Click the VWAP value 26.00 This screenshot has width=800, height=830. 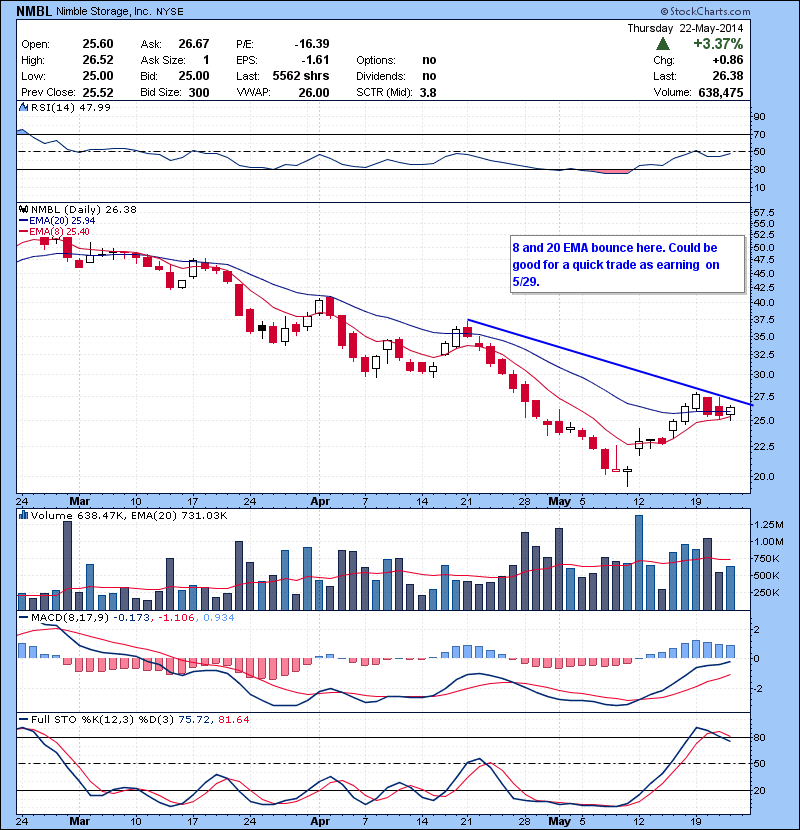[314, 92]
